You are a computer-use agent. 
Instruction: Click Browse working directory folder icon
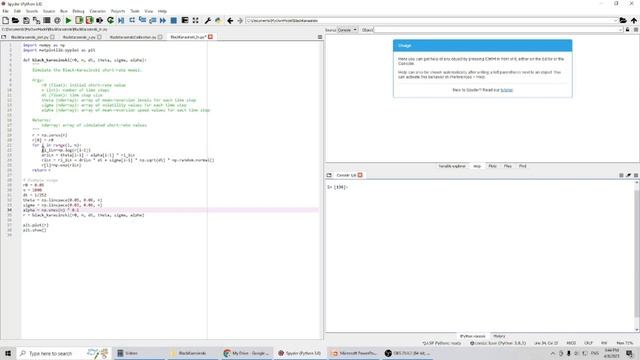(623, 20)
